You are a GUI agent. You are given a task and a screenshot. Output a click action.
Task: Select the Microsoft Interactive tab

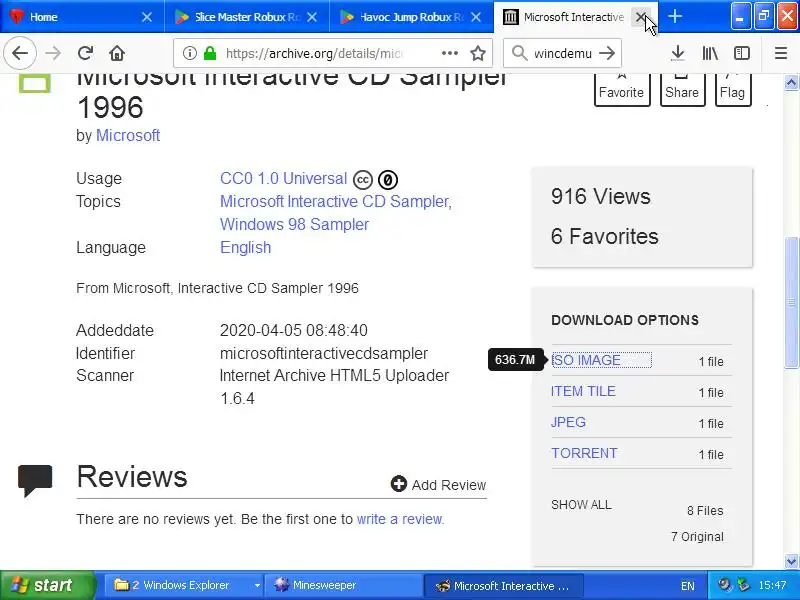pos(576,17)
